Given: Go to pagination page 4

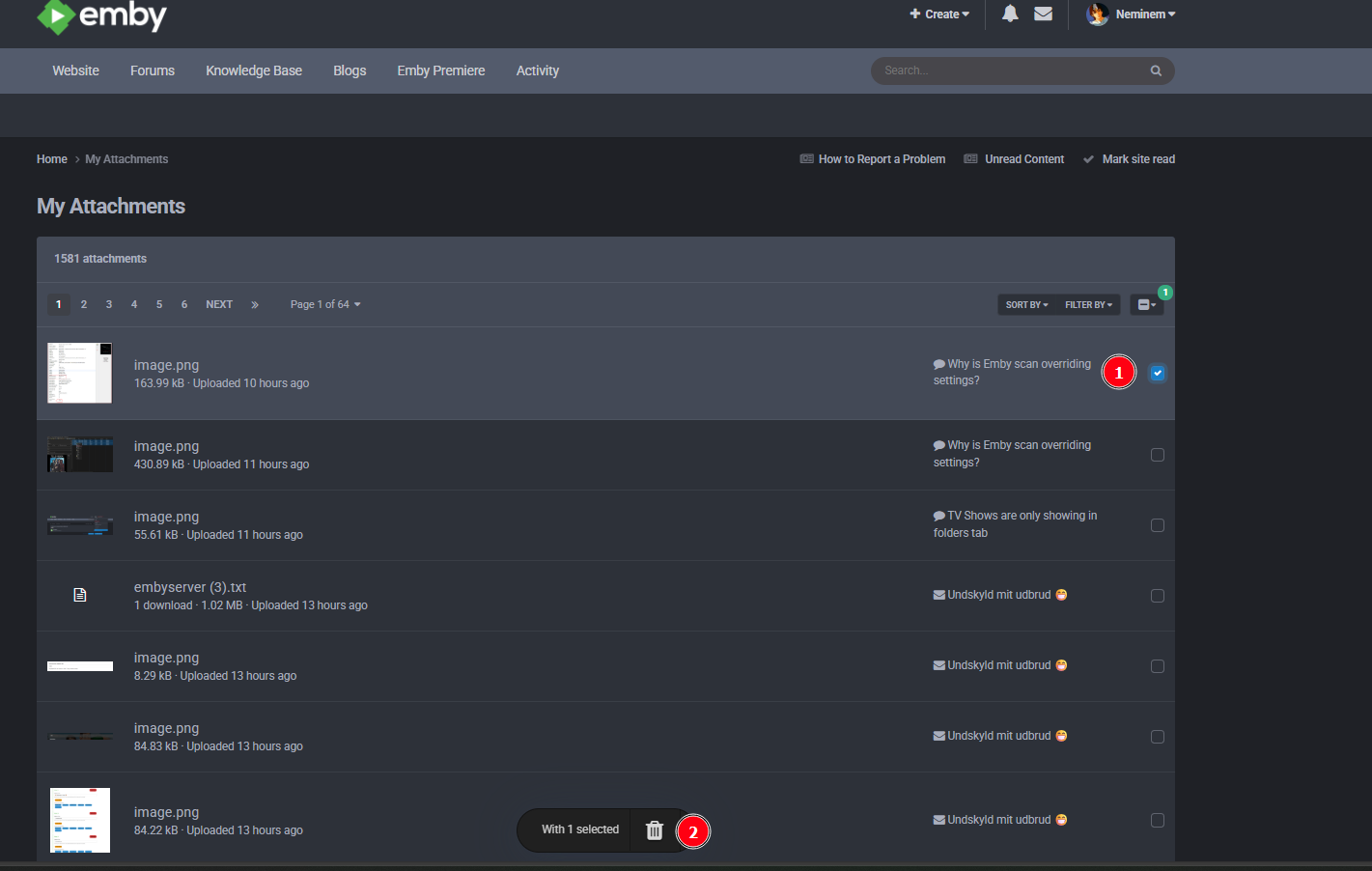Looking at the screenshot, I should 134,304.
